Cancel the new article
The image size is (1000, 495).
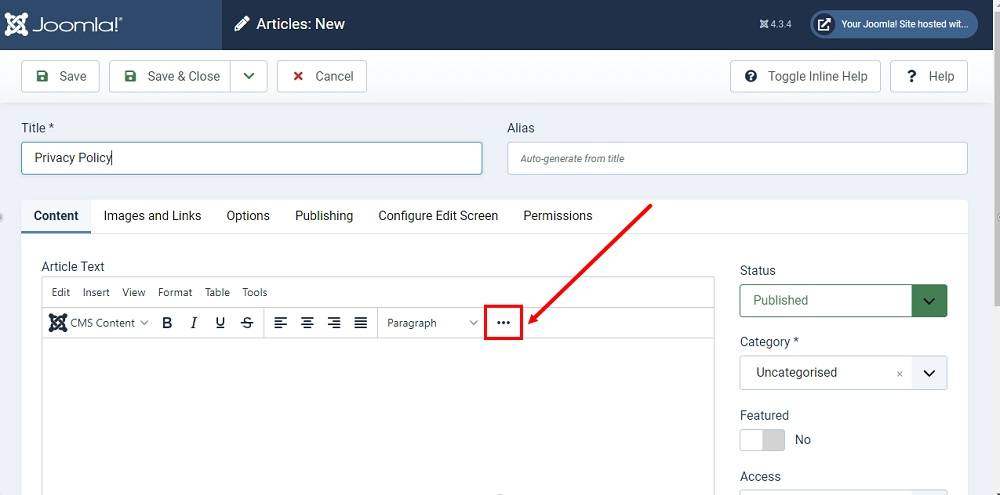pos(322,76)
